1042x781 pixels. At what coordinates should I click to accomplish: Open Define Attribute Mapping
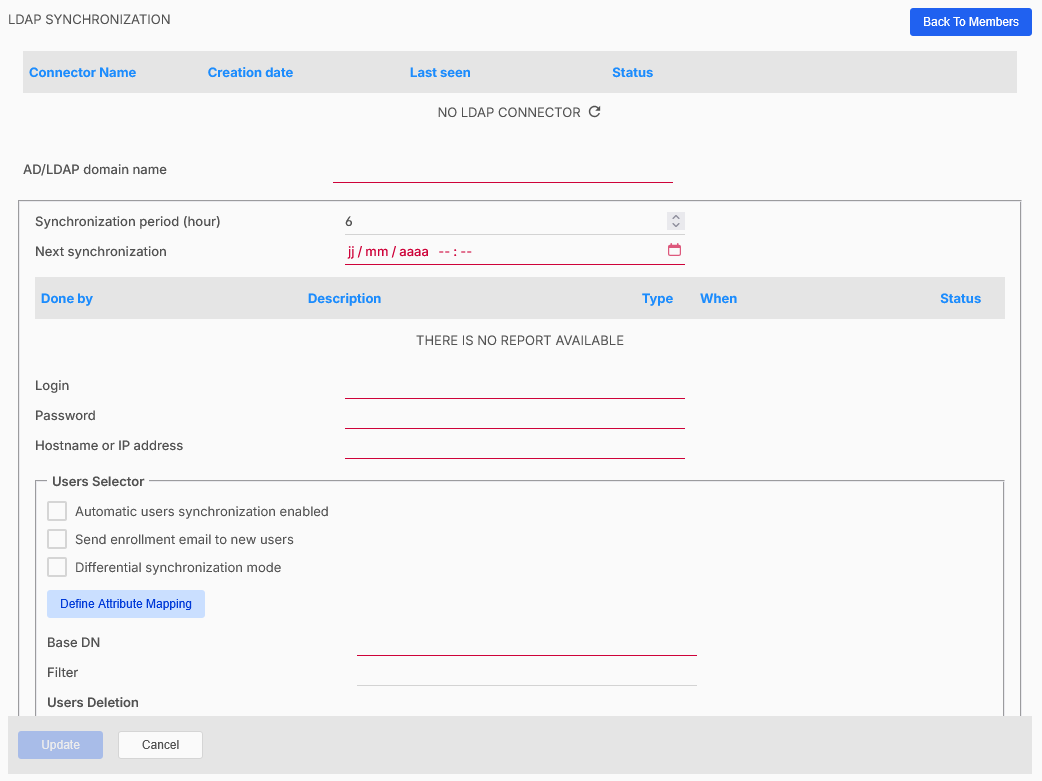coord(126,604)
